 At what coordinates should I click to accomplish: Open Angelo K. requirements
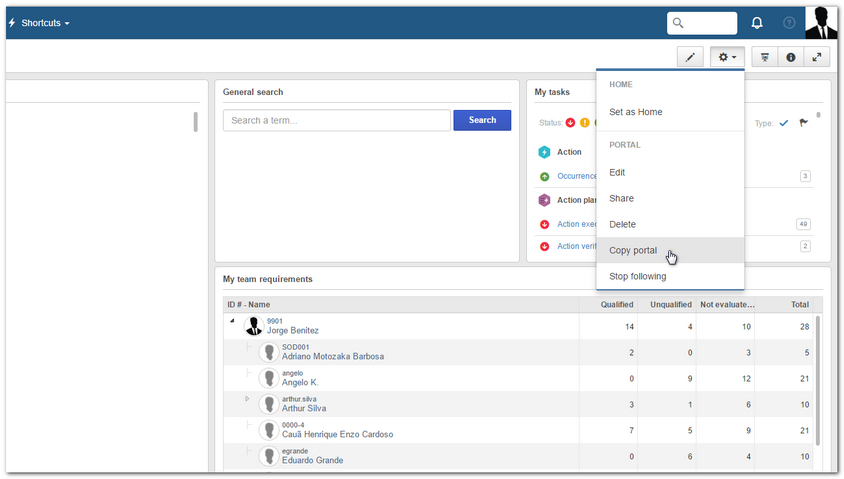click(300, 382)
